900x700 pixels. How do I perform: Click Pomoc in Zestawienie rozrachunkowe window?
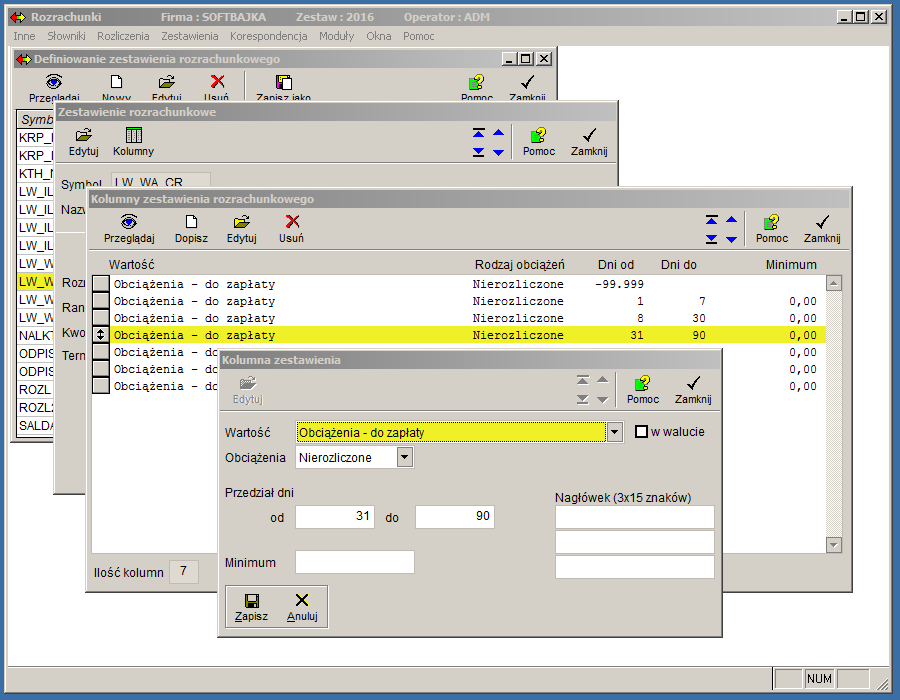[538, 142]
